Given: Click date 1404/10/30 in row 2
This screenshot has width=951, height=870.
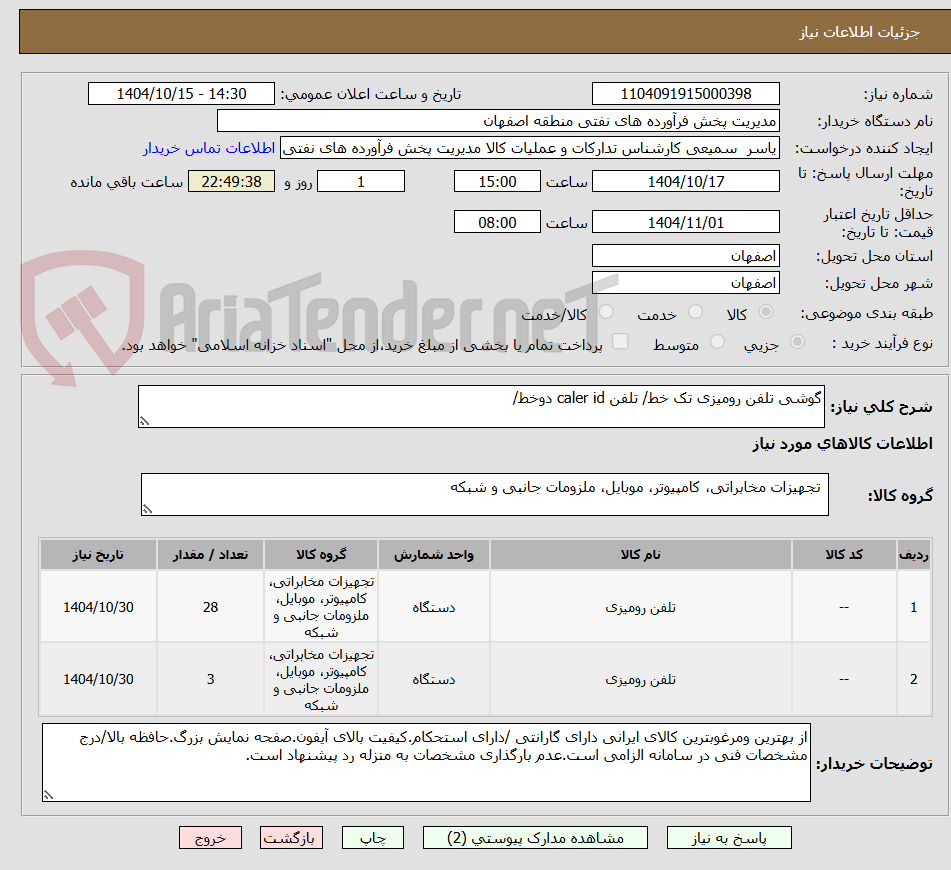Looking at the screenshot, I should pos(98,679).
